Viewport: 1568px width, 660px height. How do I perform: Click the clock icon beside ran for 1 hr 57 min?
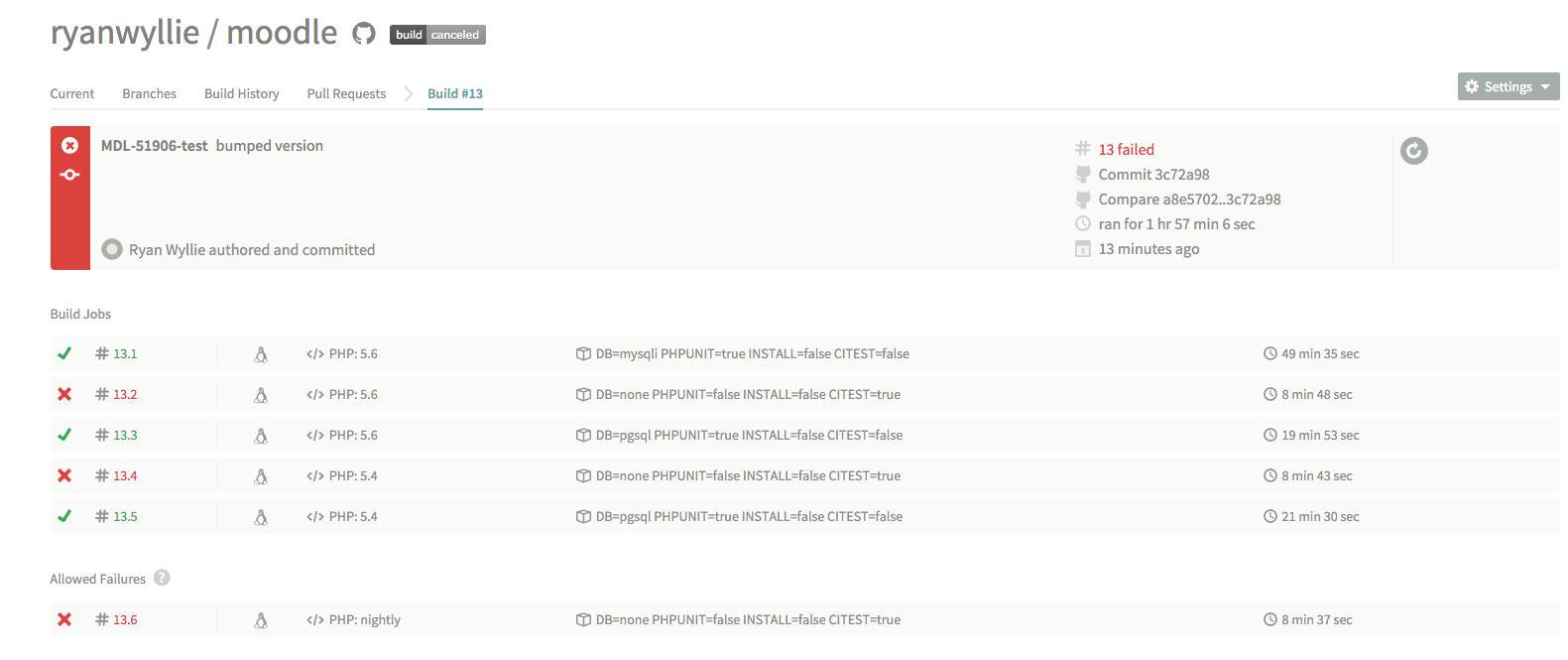click(x=1083, y=223)
